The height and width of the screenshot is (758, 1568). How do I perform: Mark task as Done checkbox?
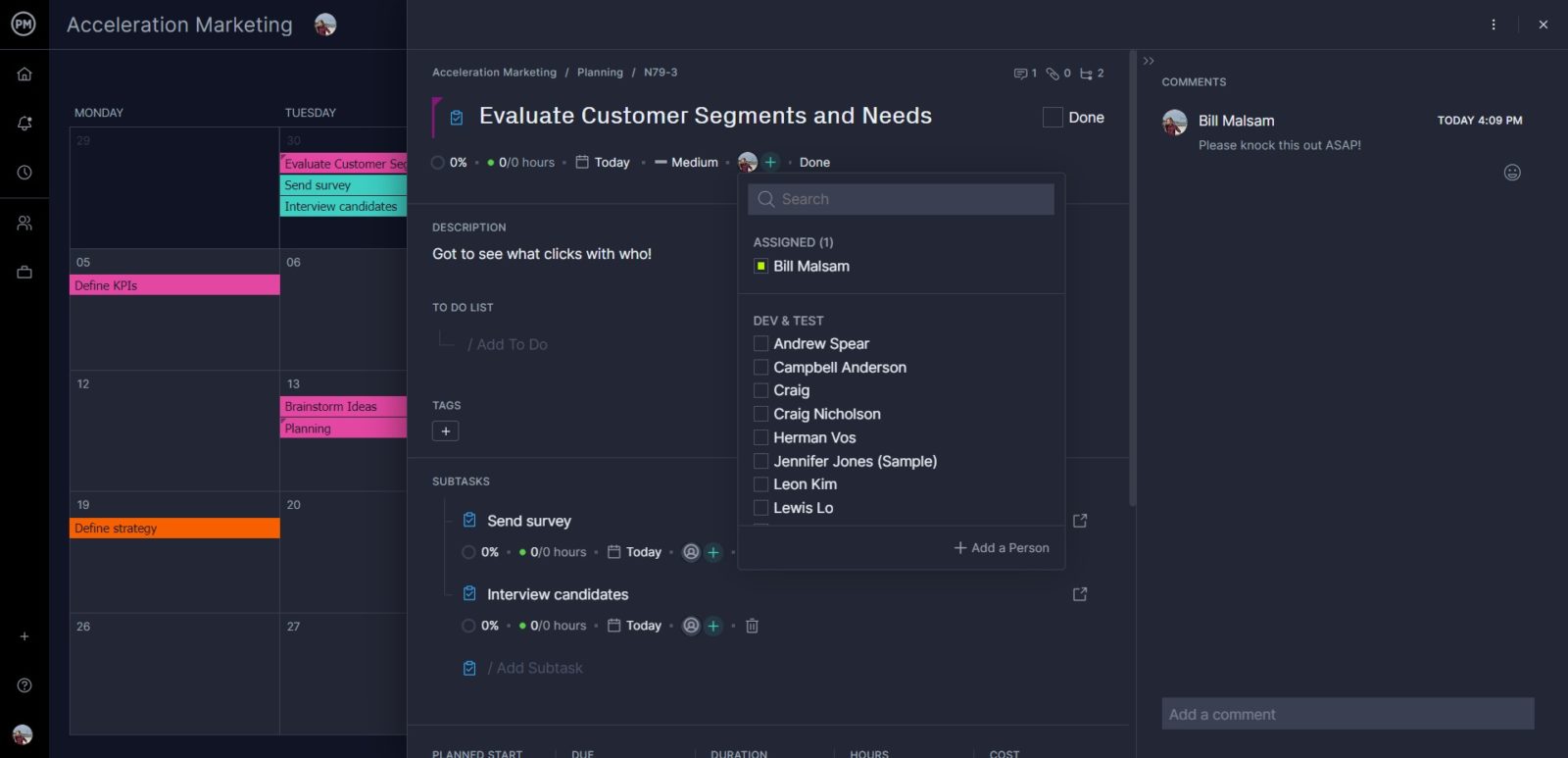point(1053,118)
